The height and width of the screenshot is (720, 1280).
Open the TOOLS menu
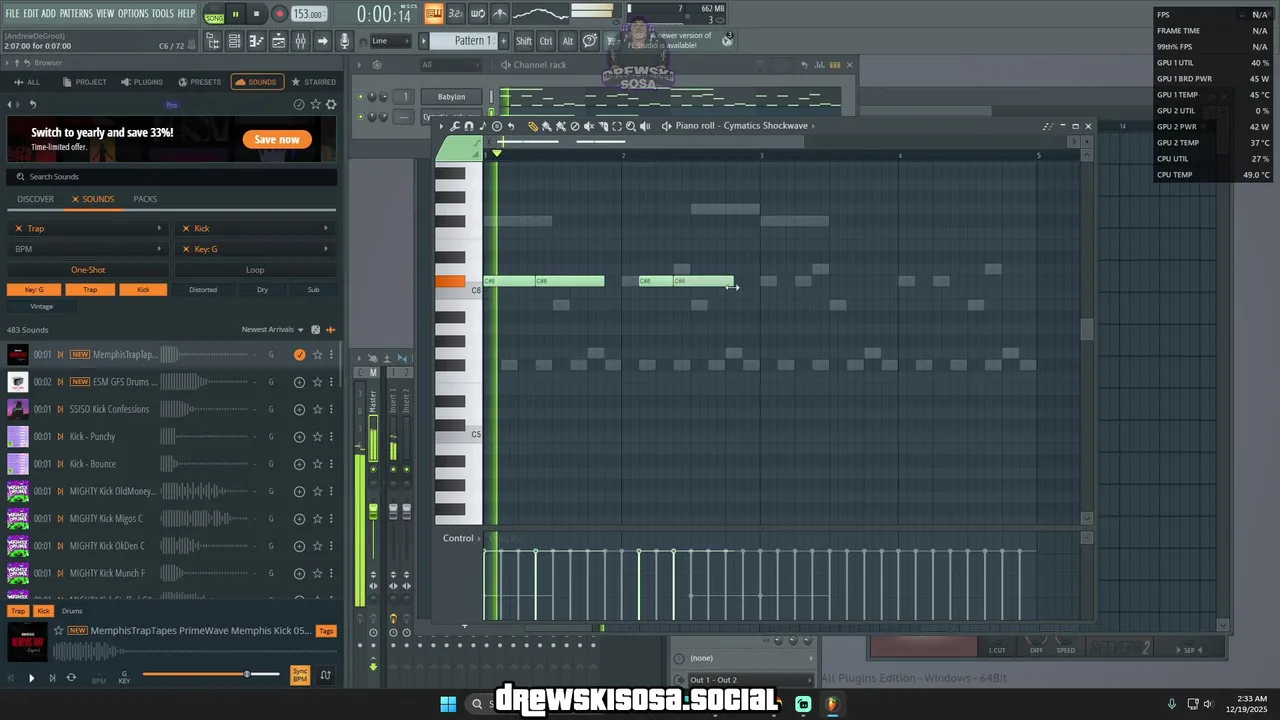click(x=163, y=13)
